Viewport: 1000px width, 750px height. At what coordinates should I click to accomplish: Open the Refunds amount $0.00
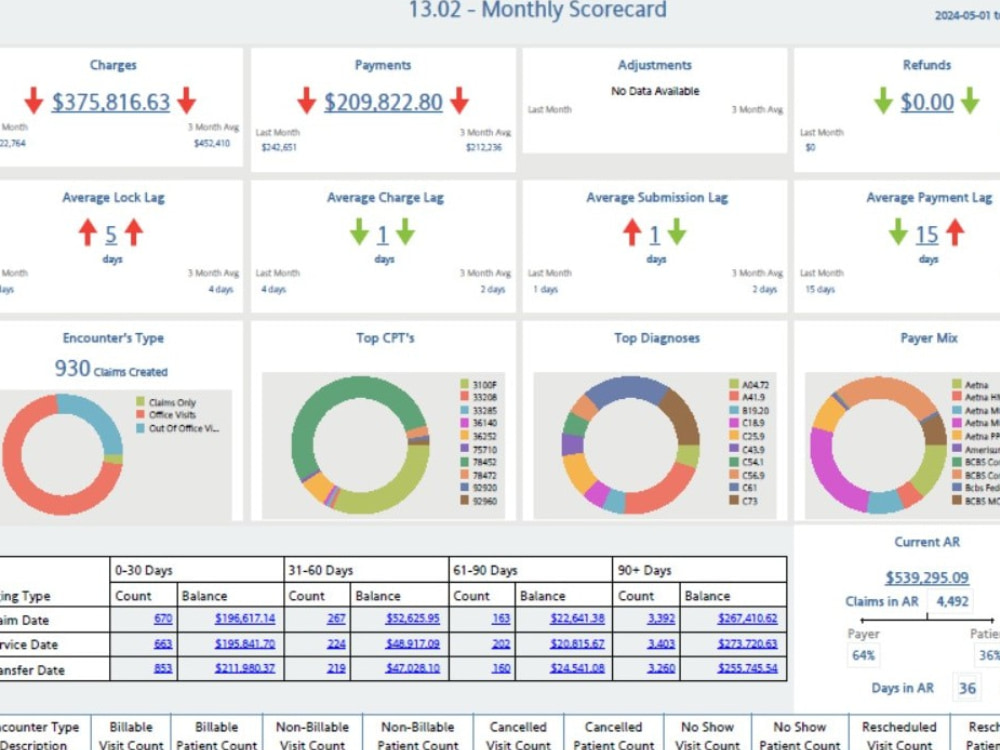point(927,102)
